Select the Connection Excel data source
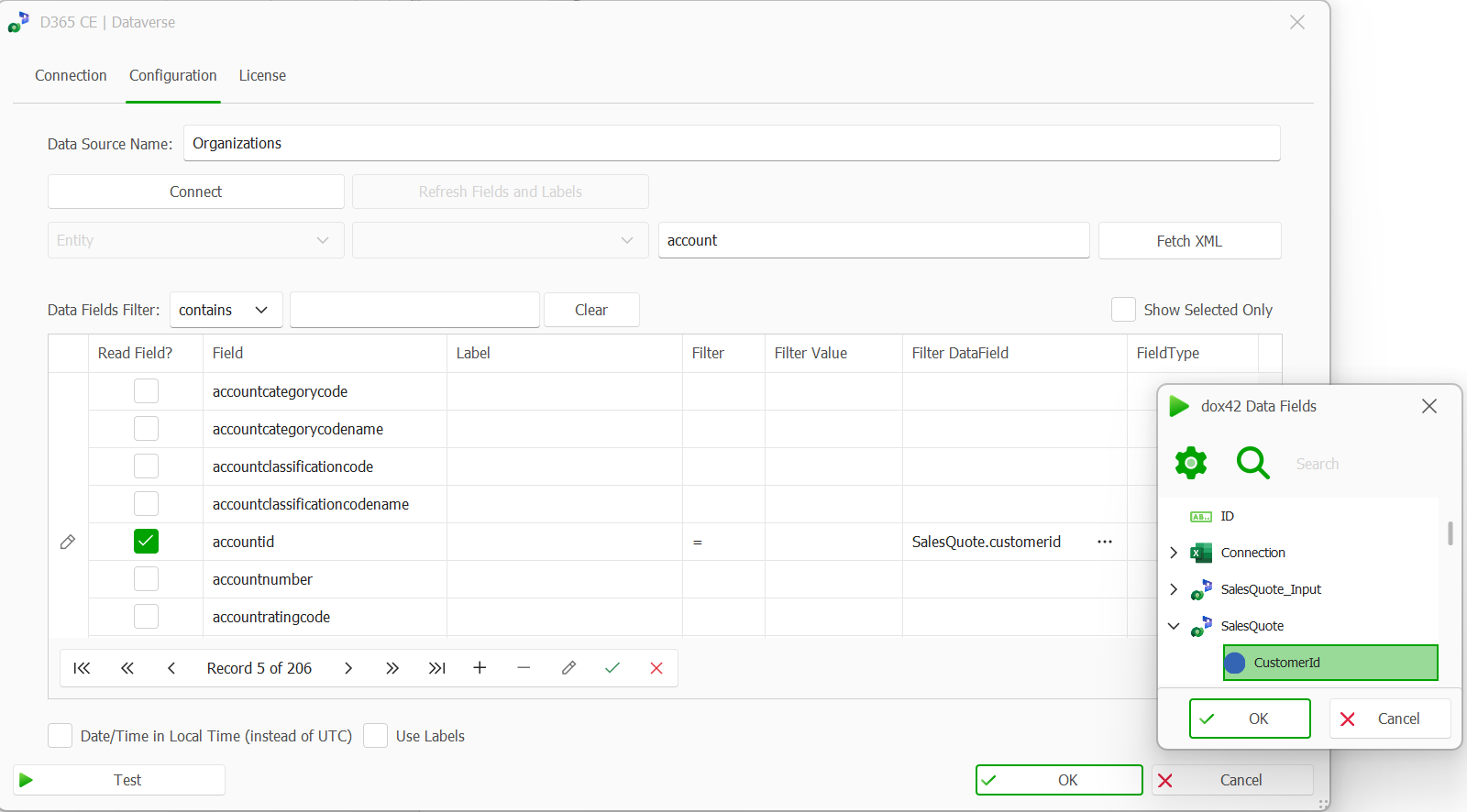 (x=1253, y=553)
